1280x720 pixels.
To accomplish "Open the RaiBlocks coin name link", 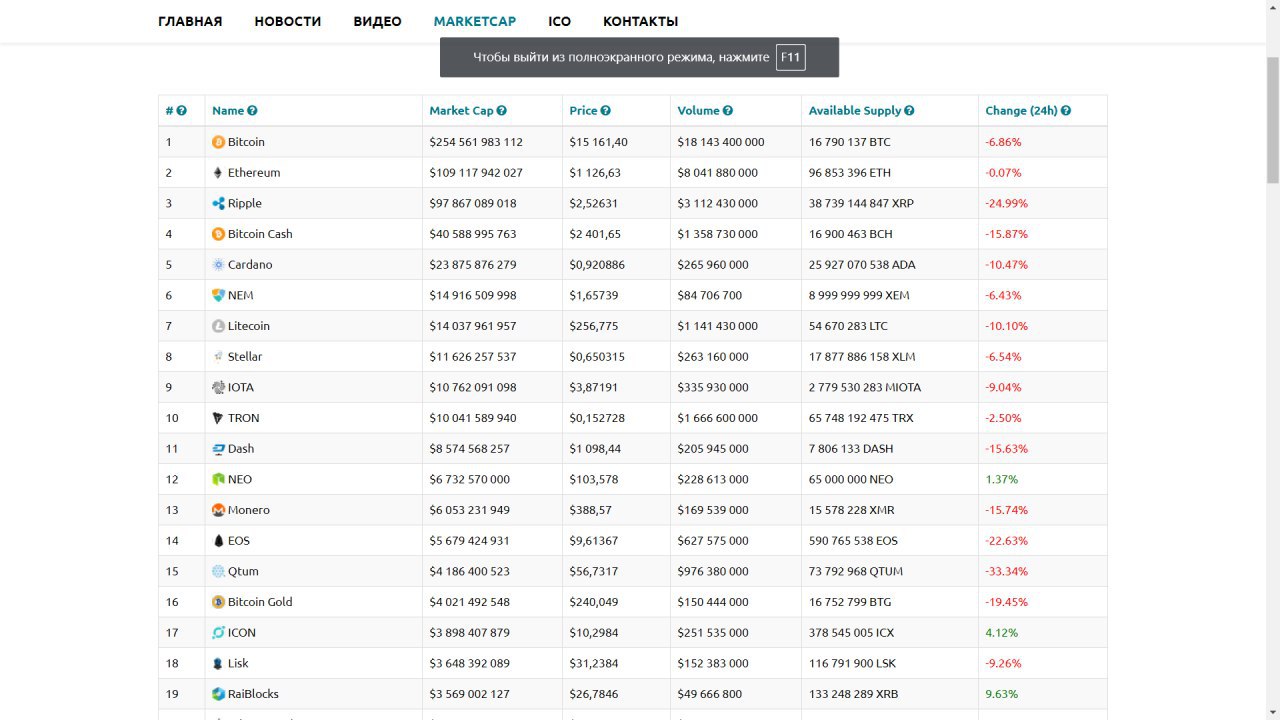I will click(253, 694).
